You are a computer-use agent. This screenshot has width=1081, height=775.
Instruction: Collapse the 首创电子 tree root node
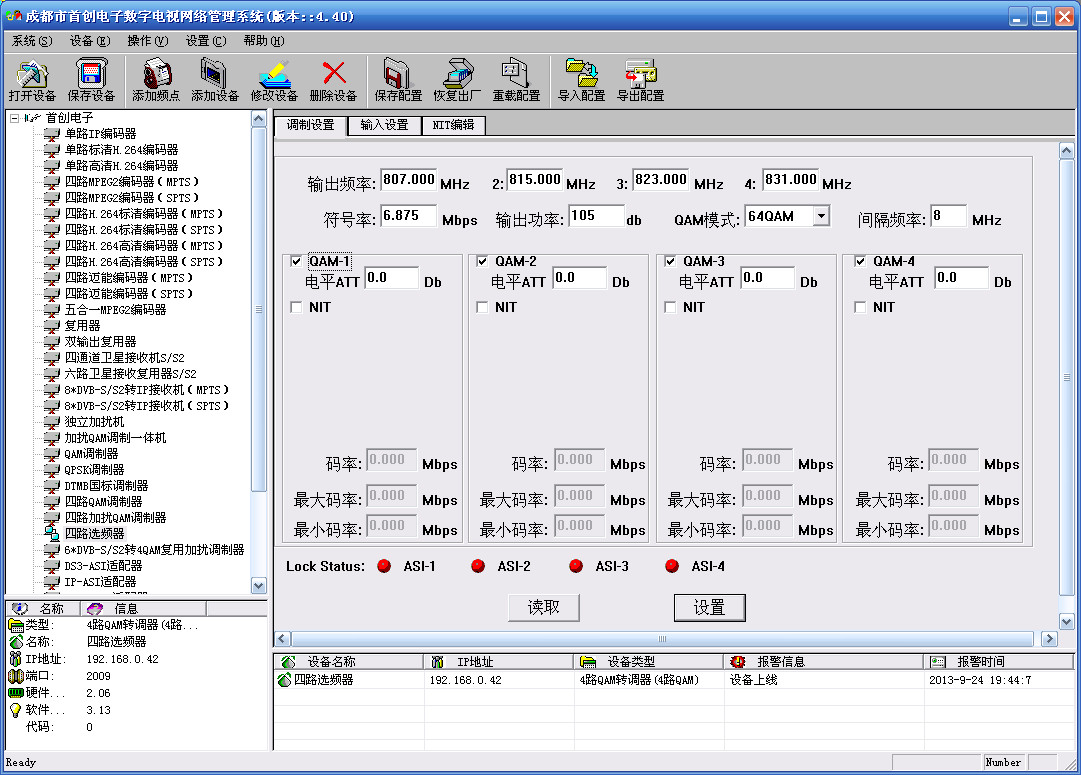(x=14, y=118)
